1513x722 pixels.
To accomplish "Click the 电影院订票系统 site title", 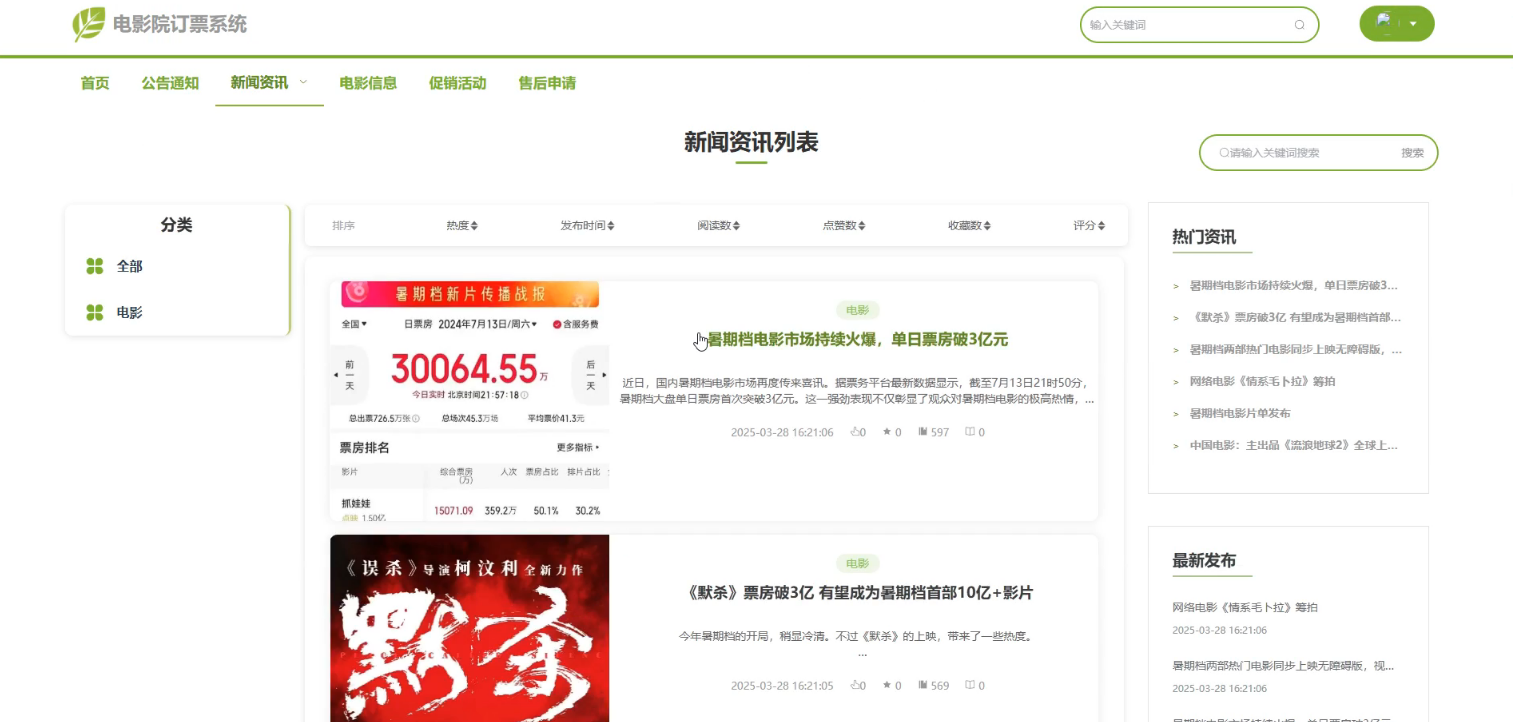I will click(x=180, y=24).
